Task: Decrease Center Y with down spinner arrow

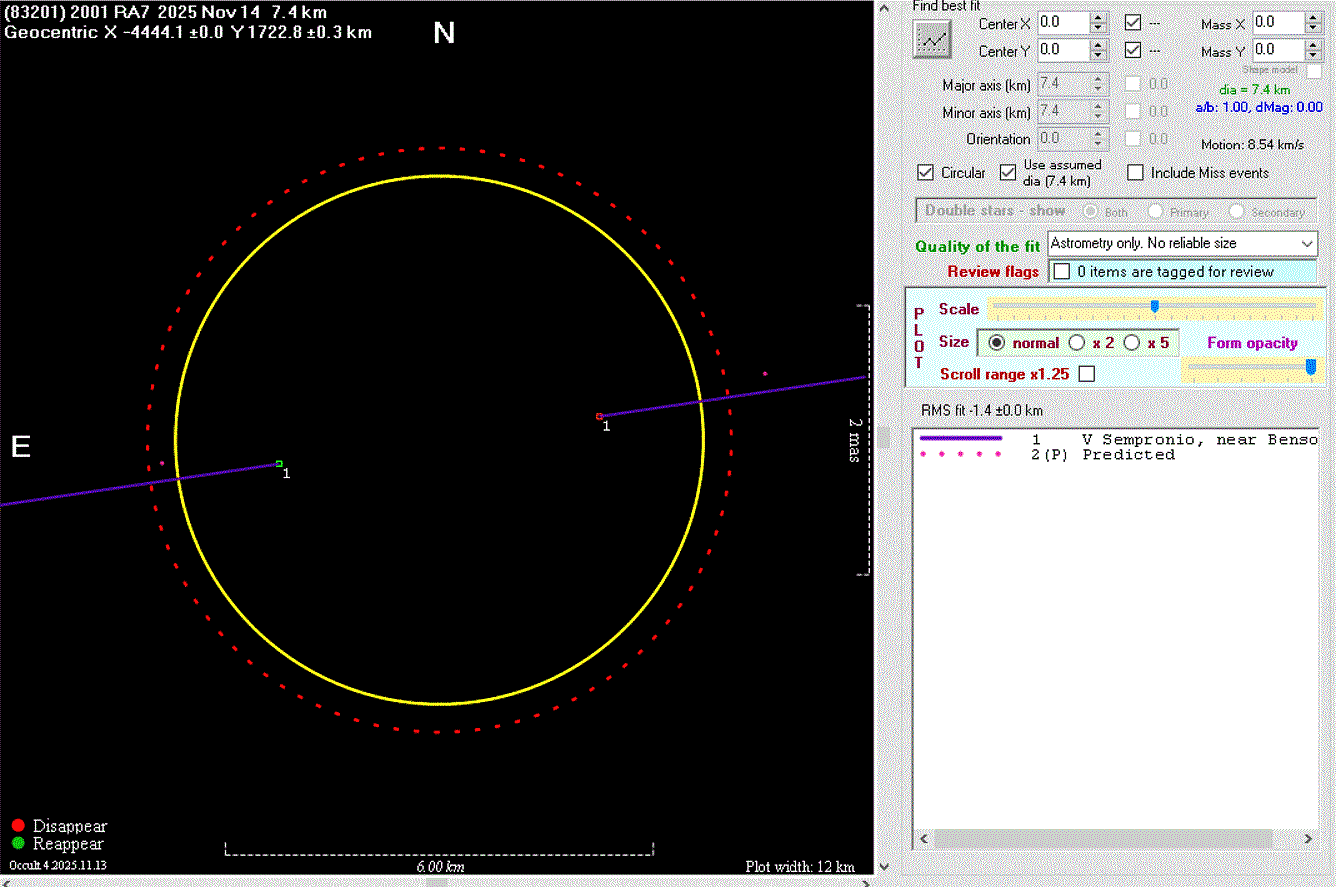Action: (x=1099, y=56)
